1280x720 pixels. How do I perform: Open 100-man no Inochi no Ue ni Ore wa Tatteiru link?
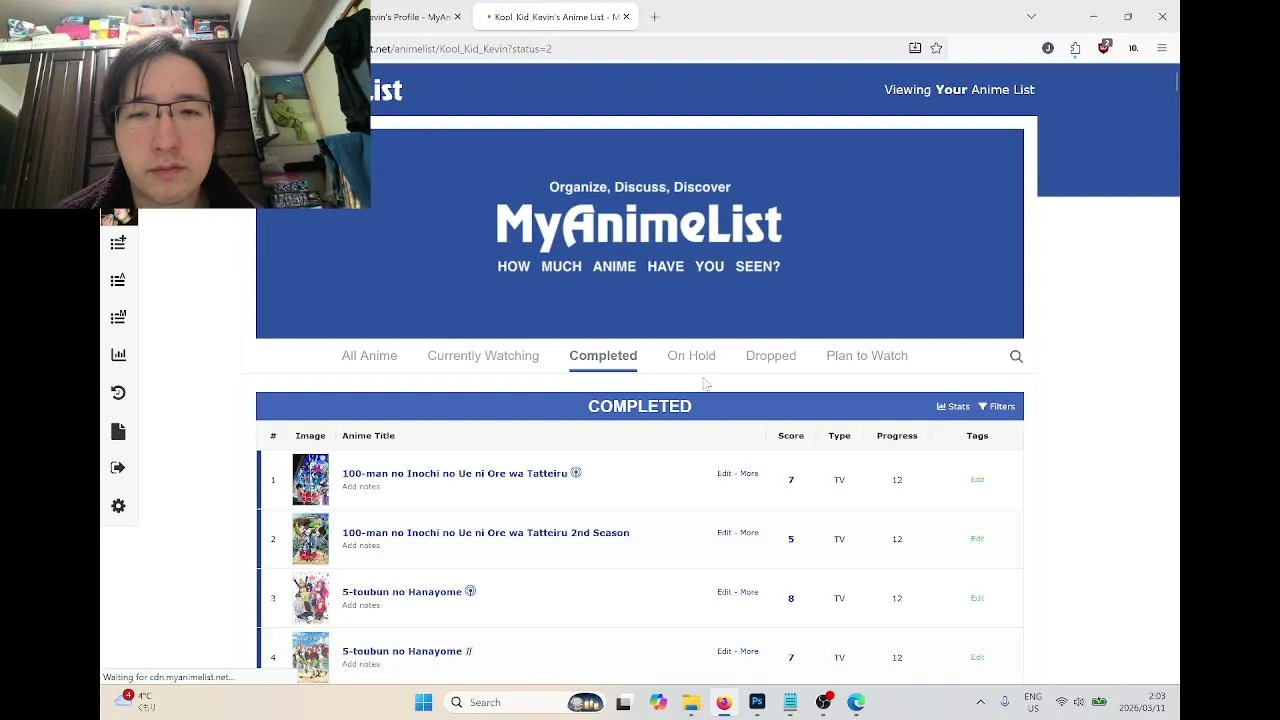pyautogui.click(x=454, y=474)
